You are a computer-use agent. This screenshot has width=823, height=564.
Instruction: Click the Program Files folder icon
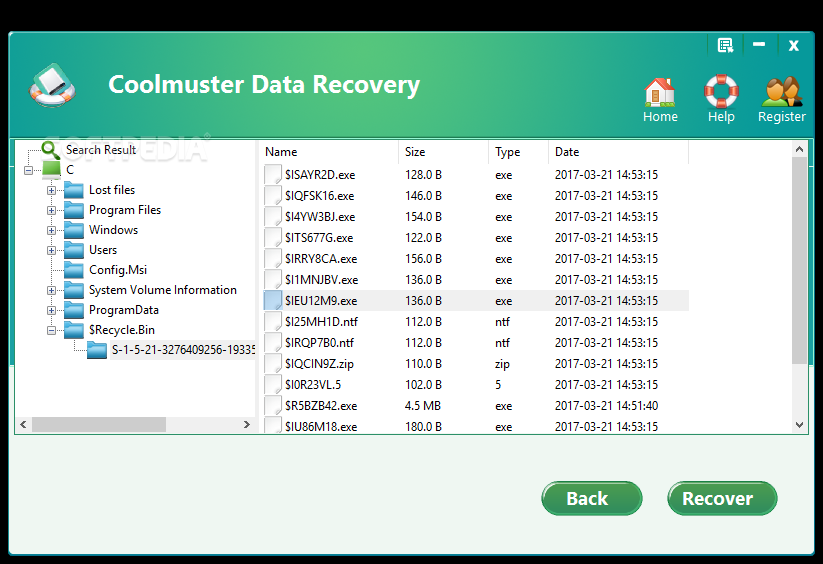(74, 210)
